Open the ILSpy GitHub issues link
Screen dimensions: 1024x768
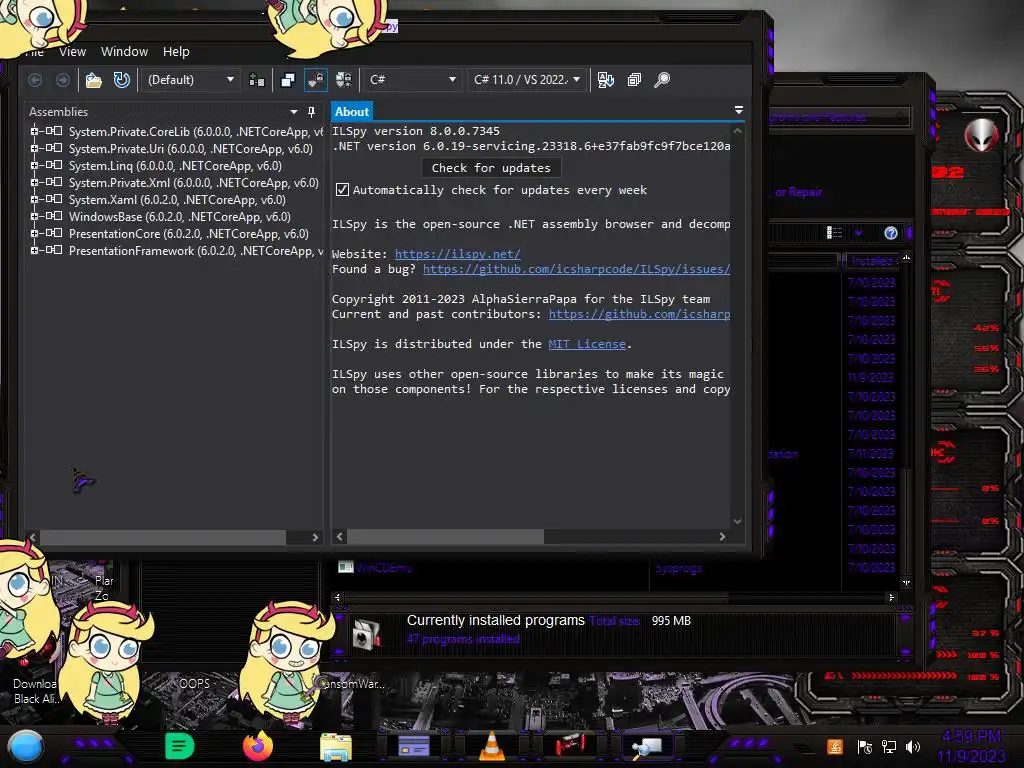(576, 269)
